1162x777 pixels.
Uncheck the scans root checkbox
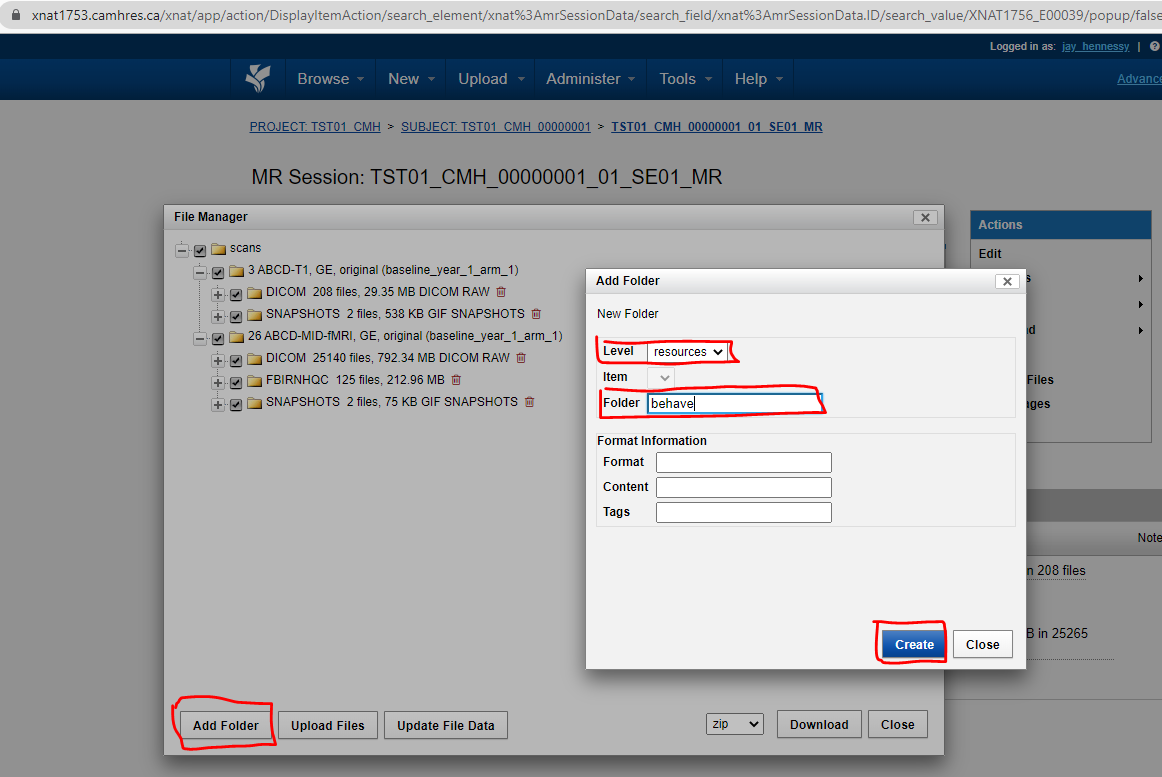coord(200,250)
